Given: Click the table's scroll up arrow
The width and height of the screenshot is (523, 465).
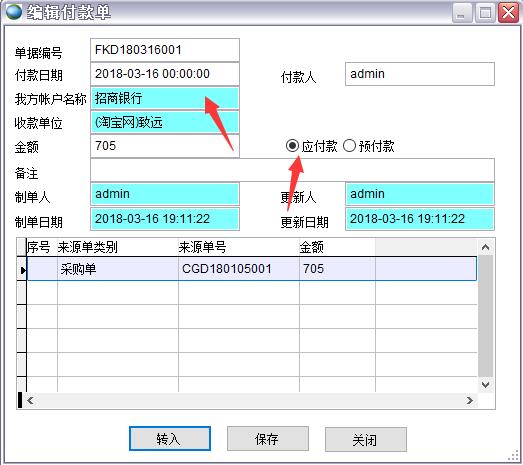Looking at the screenshot, I should [x=486, y=248].
